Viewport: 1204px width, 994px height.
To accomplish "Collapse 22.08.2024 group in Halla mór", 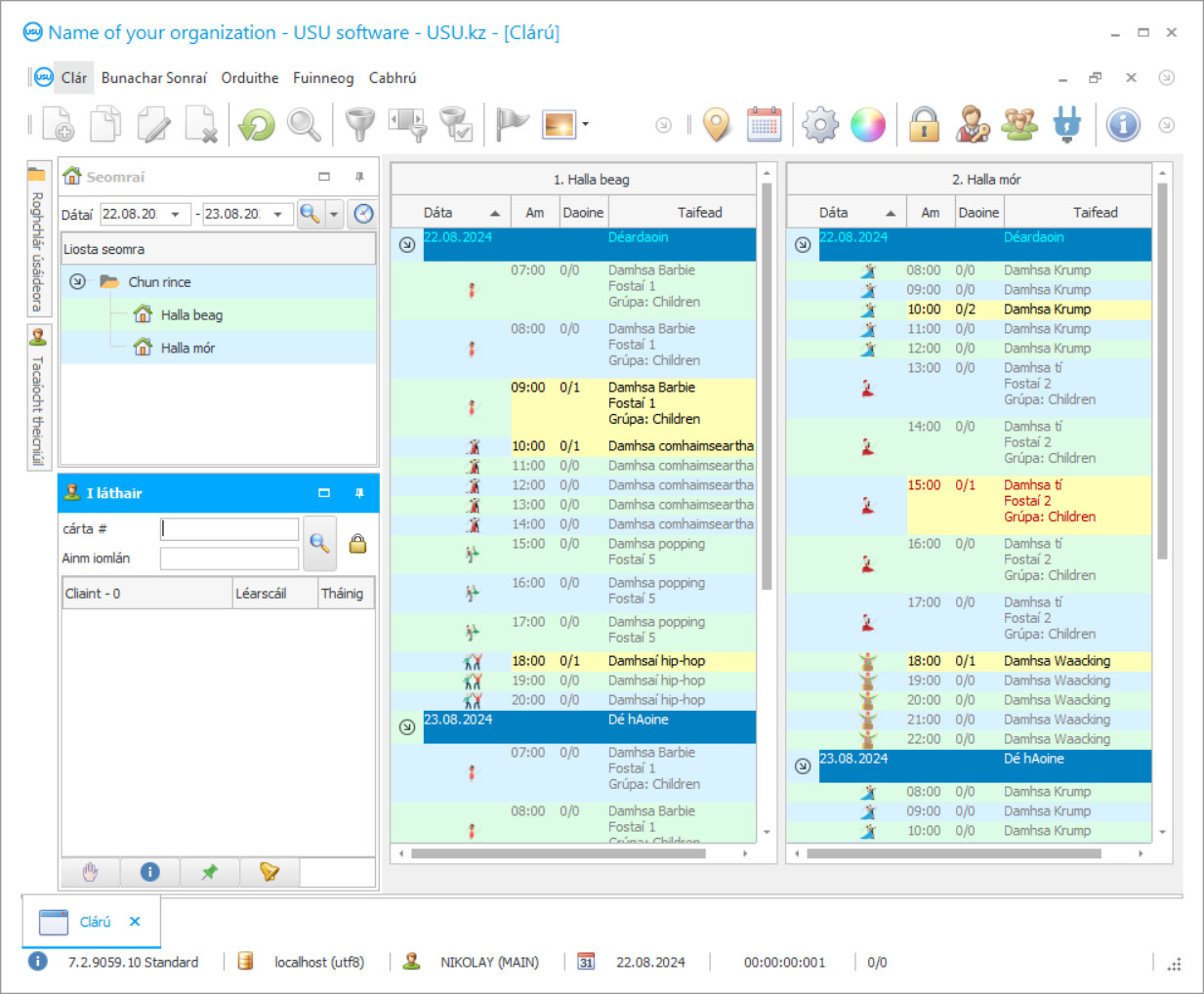I will (803, 244).
